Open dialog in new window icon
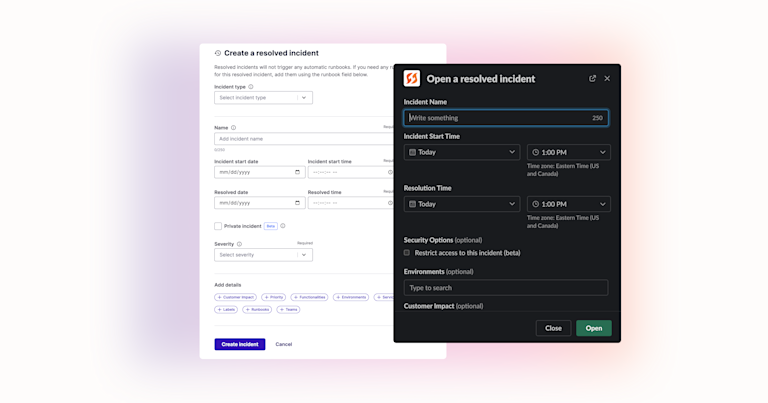 tap(592, 78)
